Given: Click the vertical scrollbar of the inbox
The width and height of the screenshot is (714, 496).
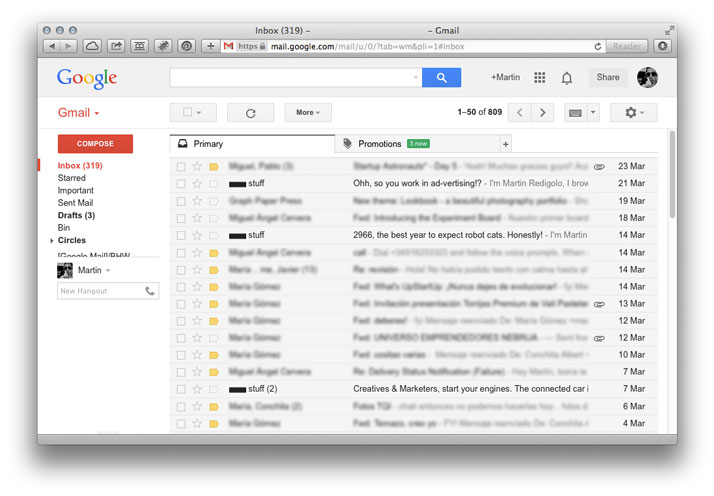Looking at the screenshot, I should pyautogui.click(x=672, y=174).
